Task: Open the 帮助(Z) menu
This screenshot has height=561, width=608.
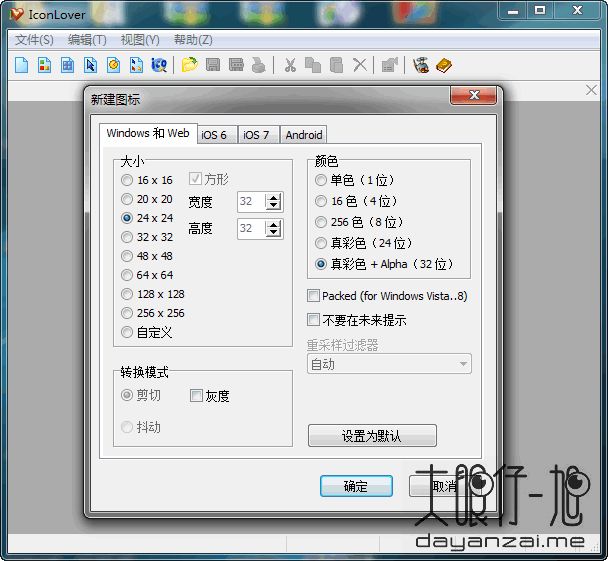Action: click(193, 40)
